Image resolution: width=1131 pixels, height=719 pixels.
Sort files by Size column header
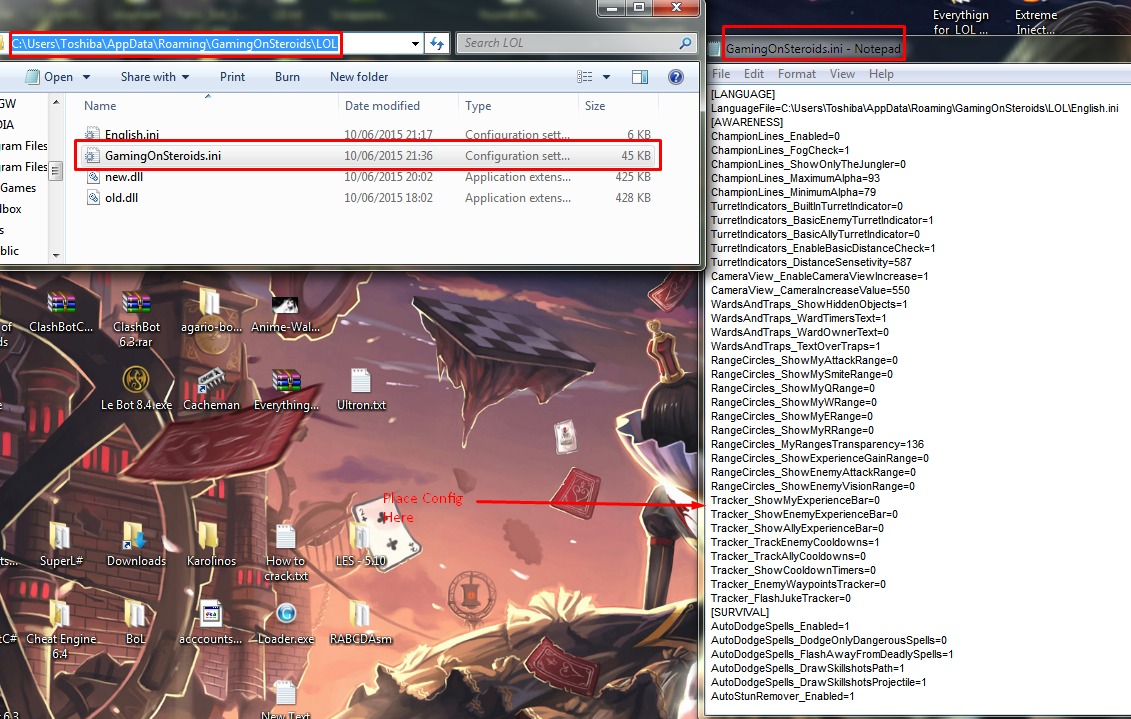click(594, 105)
